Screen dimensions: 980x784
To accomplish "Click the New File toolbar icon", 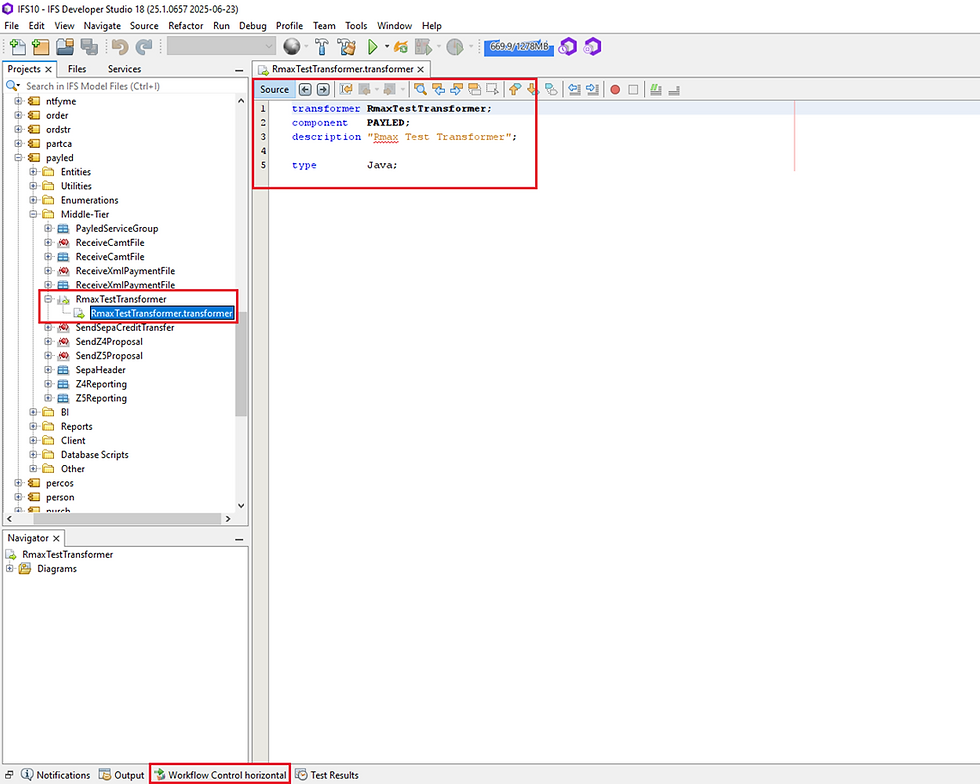I will [18, 47].
